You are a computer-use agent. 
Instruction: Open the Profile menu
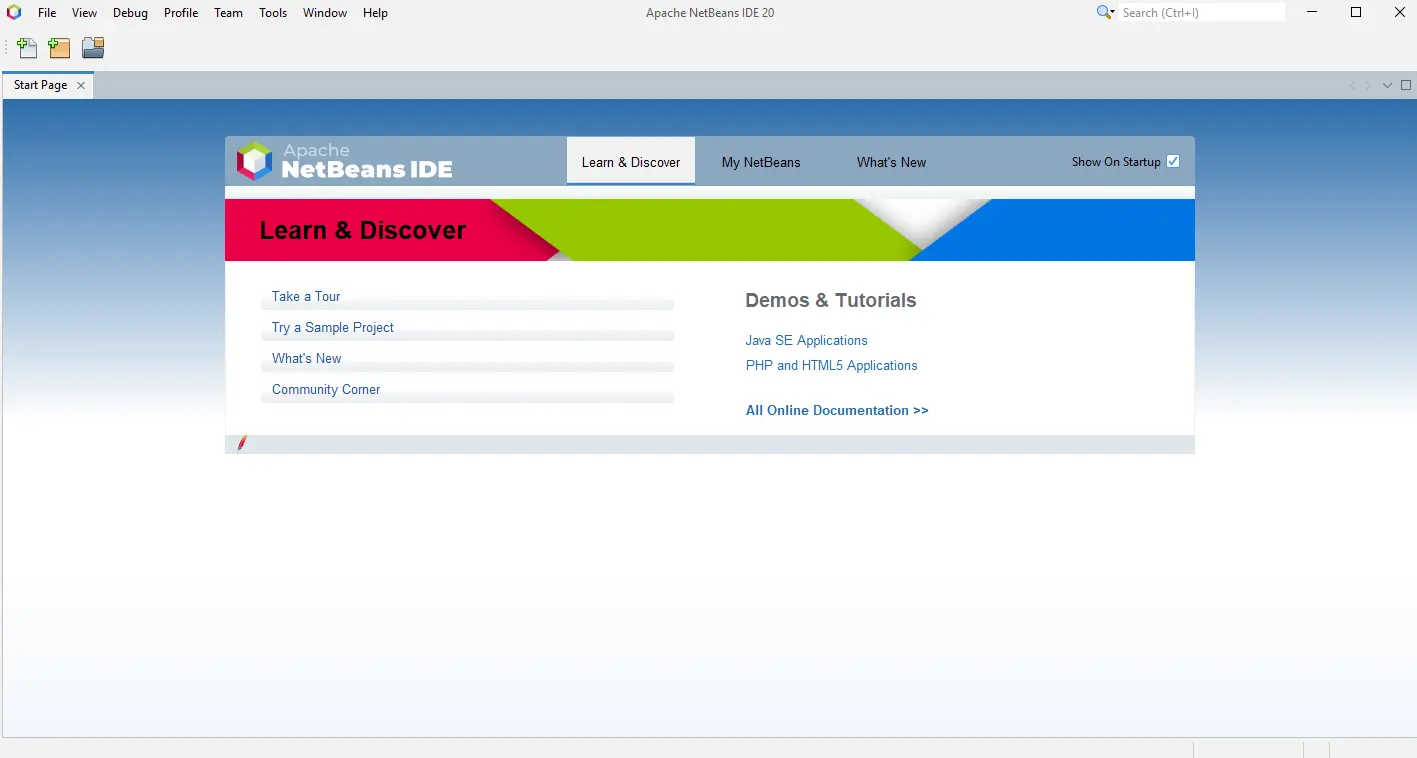[181, 13]
